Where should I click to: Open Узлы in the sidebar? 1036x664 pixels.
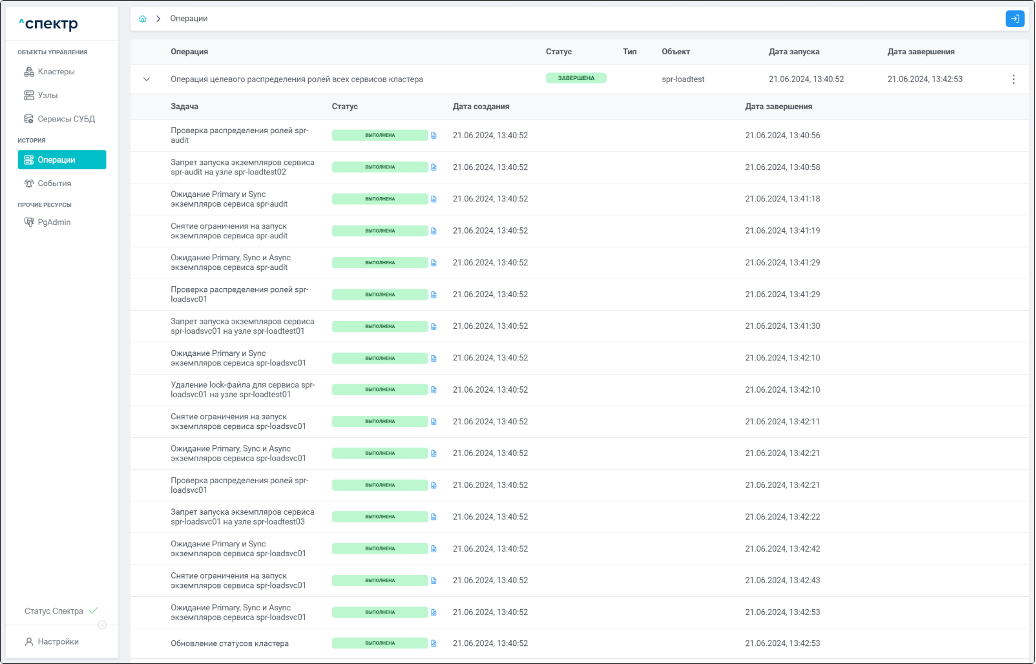point(49,95)
